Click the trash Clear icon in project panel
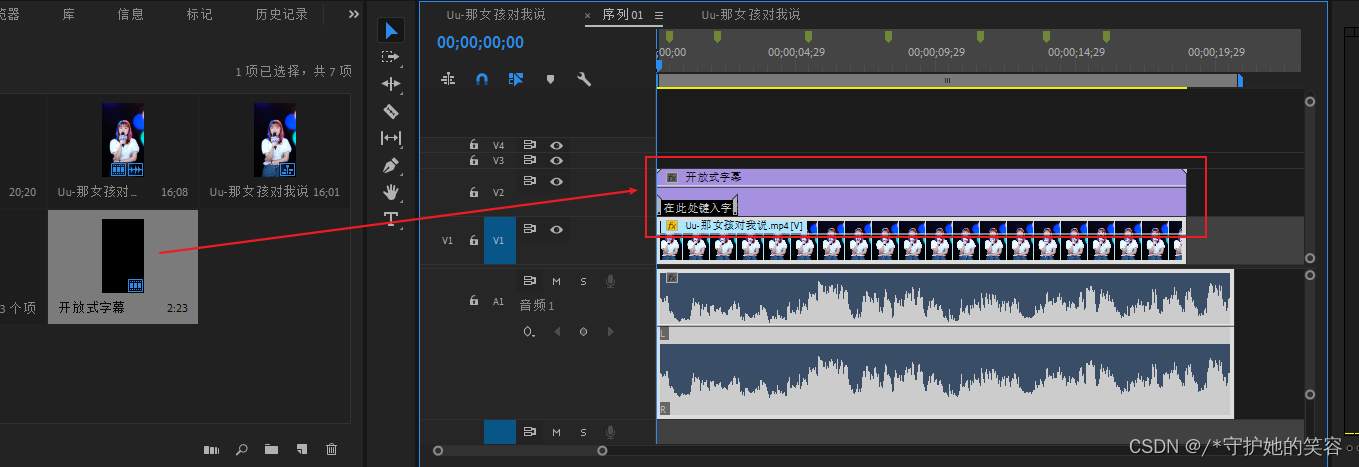Screen dimensions: 1359x467 point(331,450)
